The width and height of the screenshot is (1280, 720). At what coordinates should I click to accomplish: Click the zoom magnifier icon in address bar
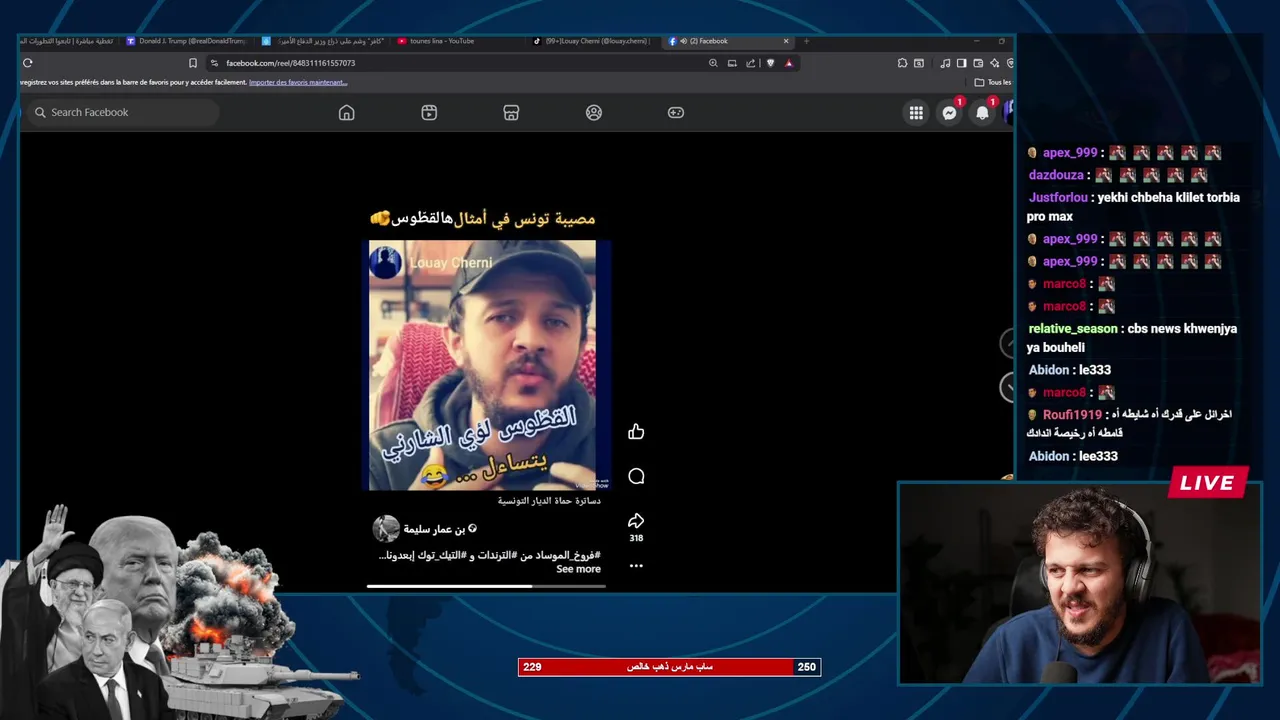[x=713, y=63]
